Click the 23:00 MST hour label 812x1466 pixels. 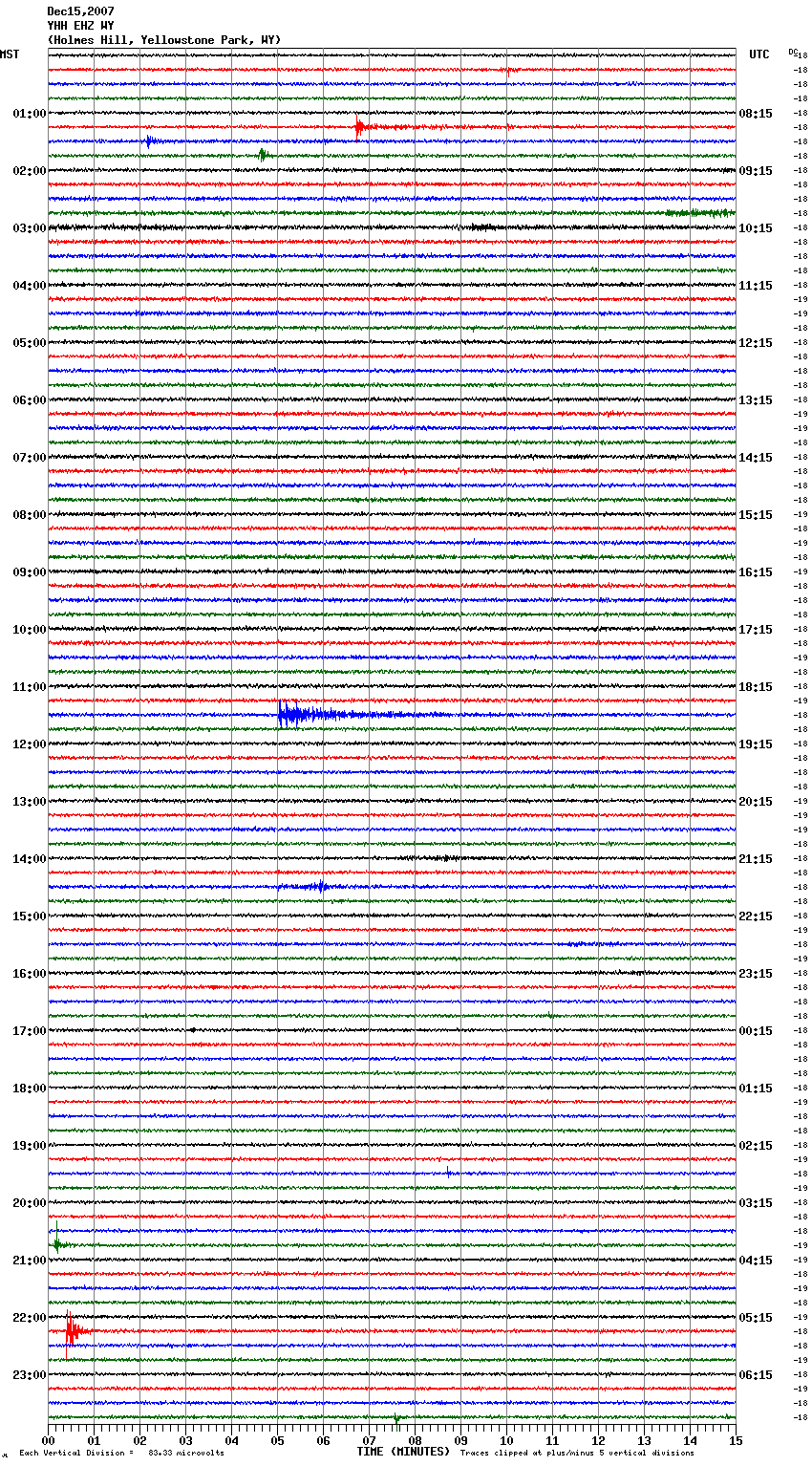pos(30,1375)
